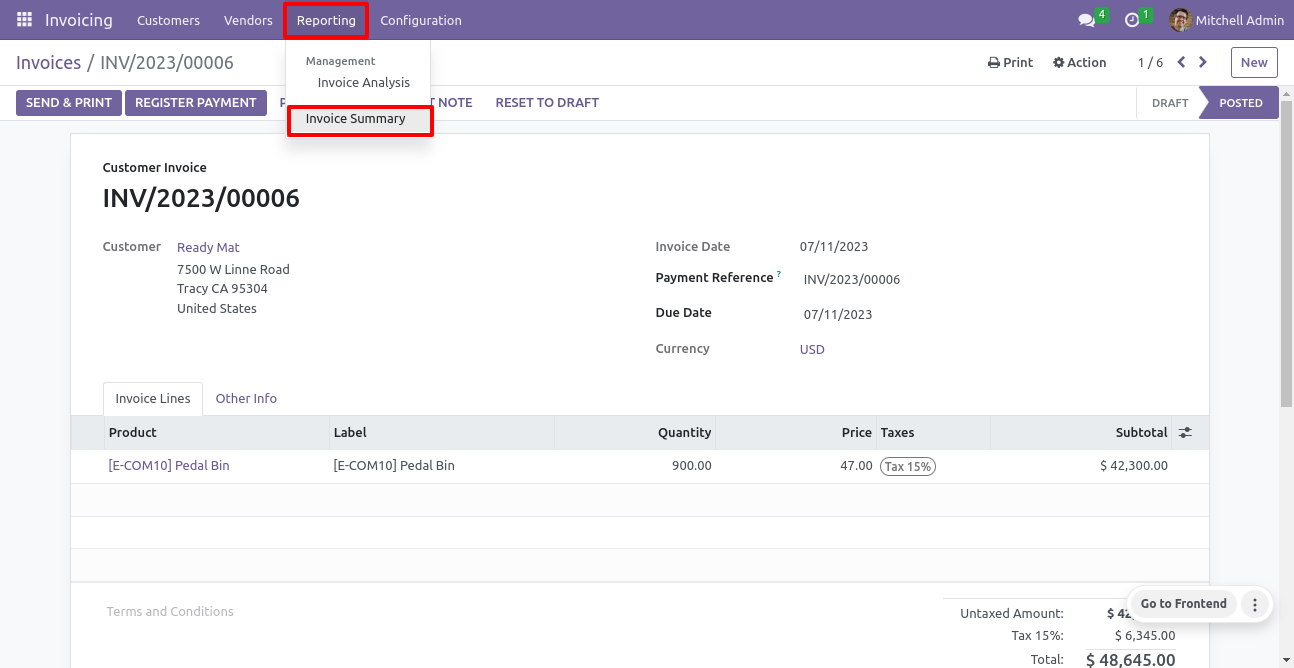Sort by the Product column header
Screen dimensions: 1294x668
click(217, 433)
